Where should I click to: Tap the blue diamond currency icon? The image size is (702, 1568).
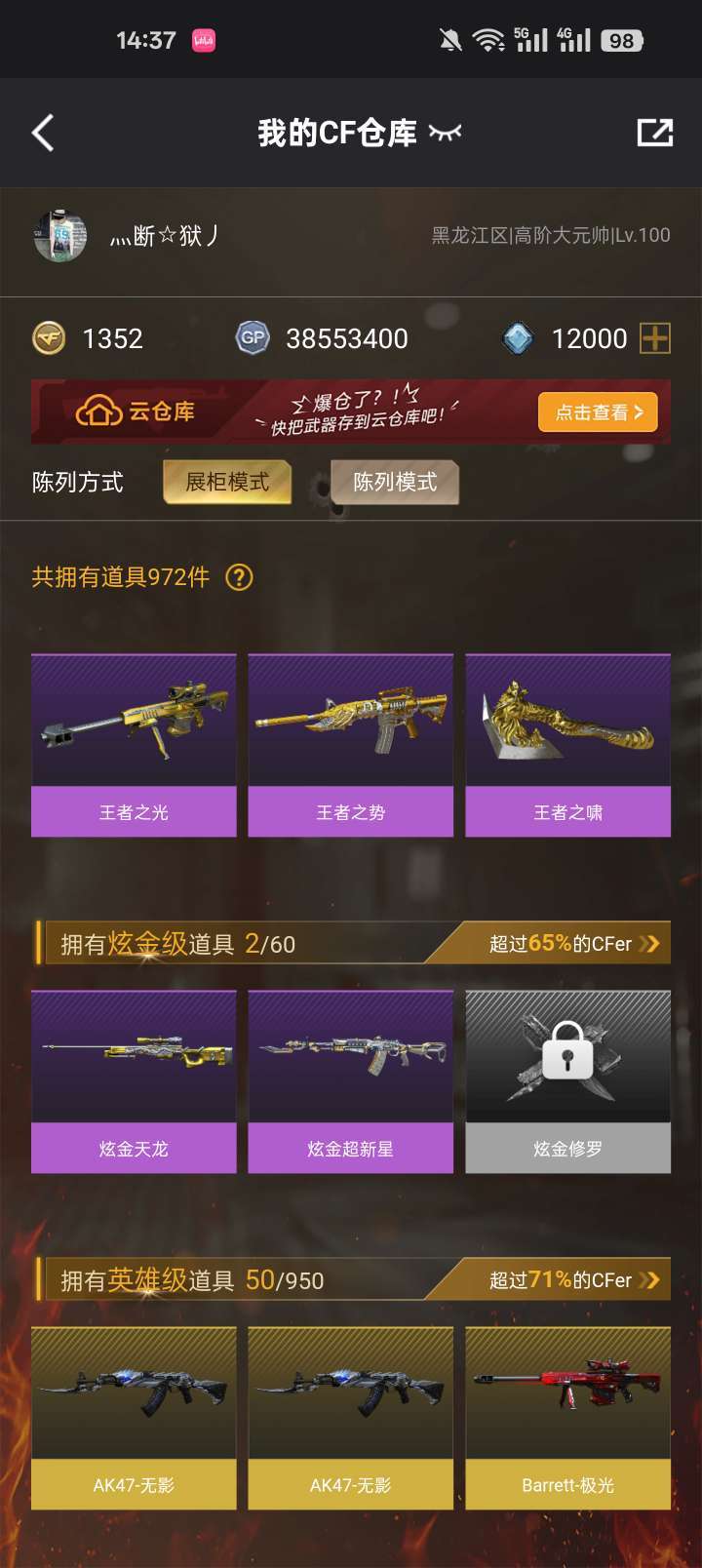(518, 338)
